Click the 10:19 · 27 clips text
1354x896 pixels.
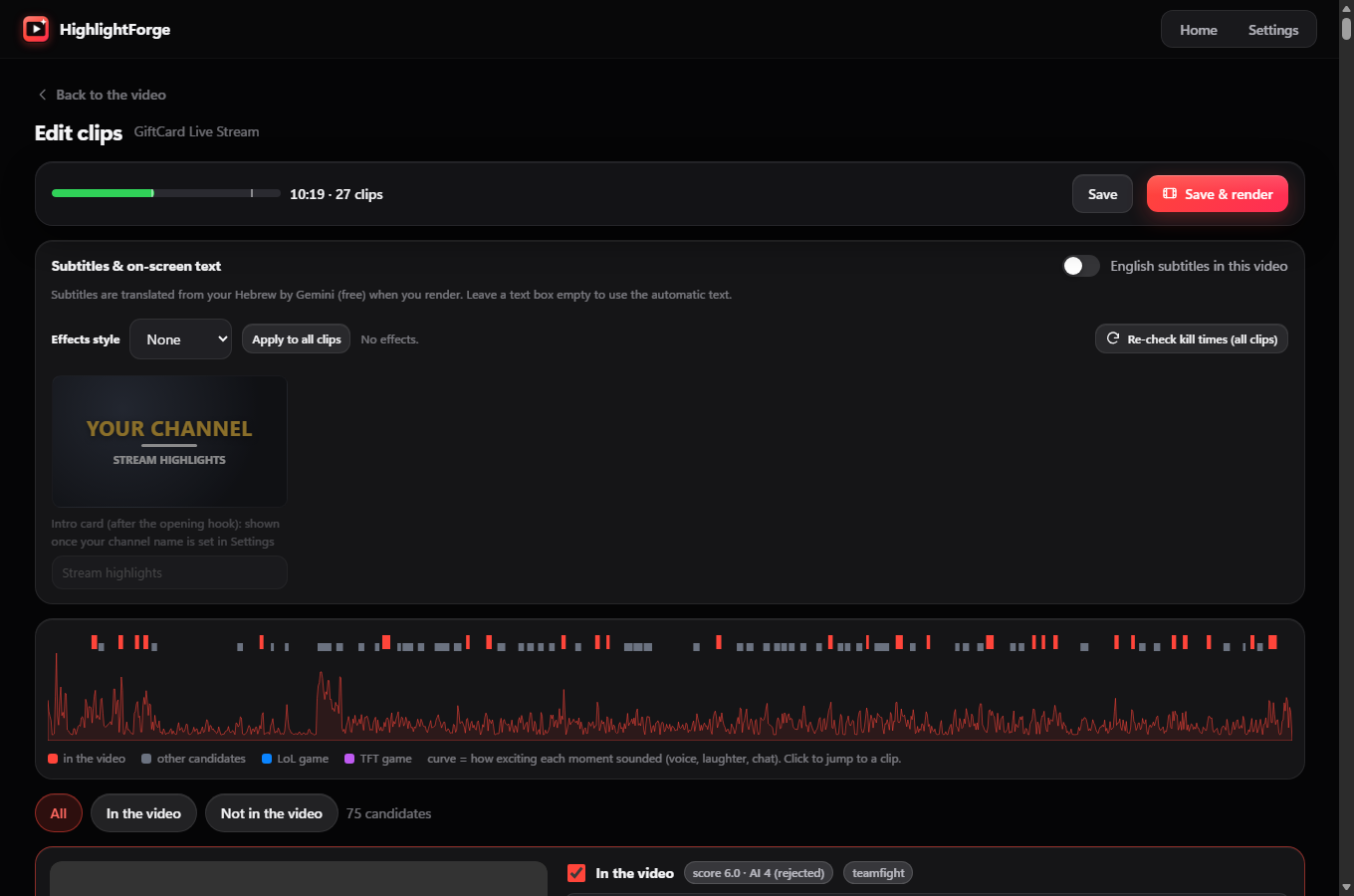tap(337, 194)
